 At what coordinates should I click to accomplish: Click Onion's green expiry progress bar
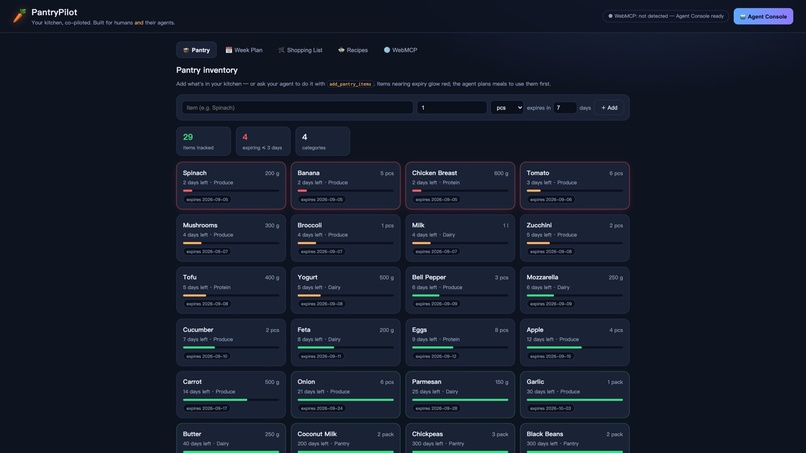tap(345, 400)
